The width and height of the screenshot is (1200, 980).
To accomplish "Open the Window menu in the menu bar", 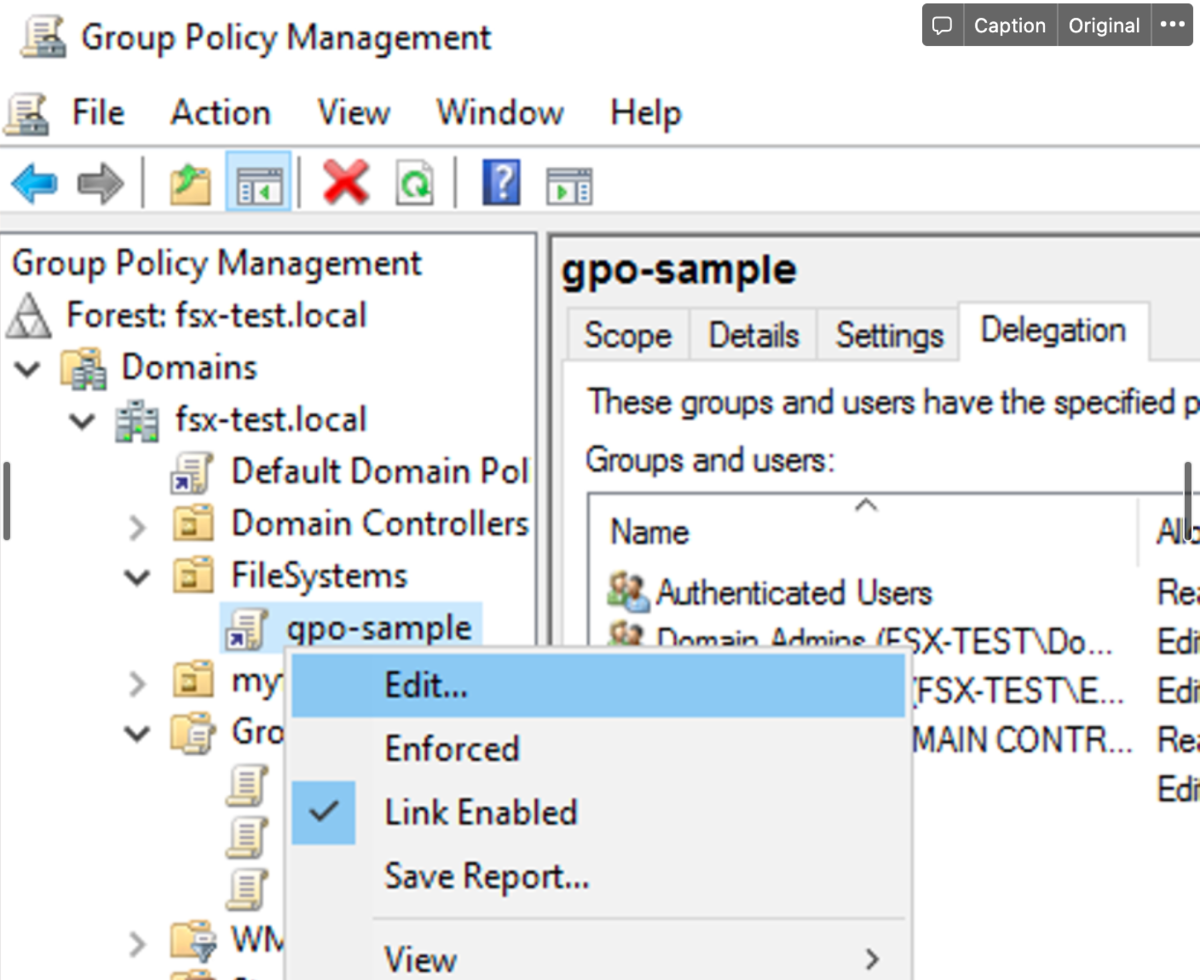I will pos(500,112).
